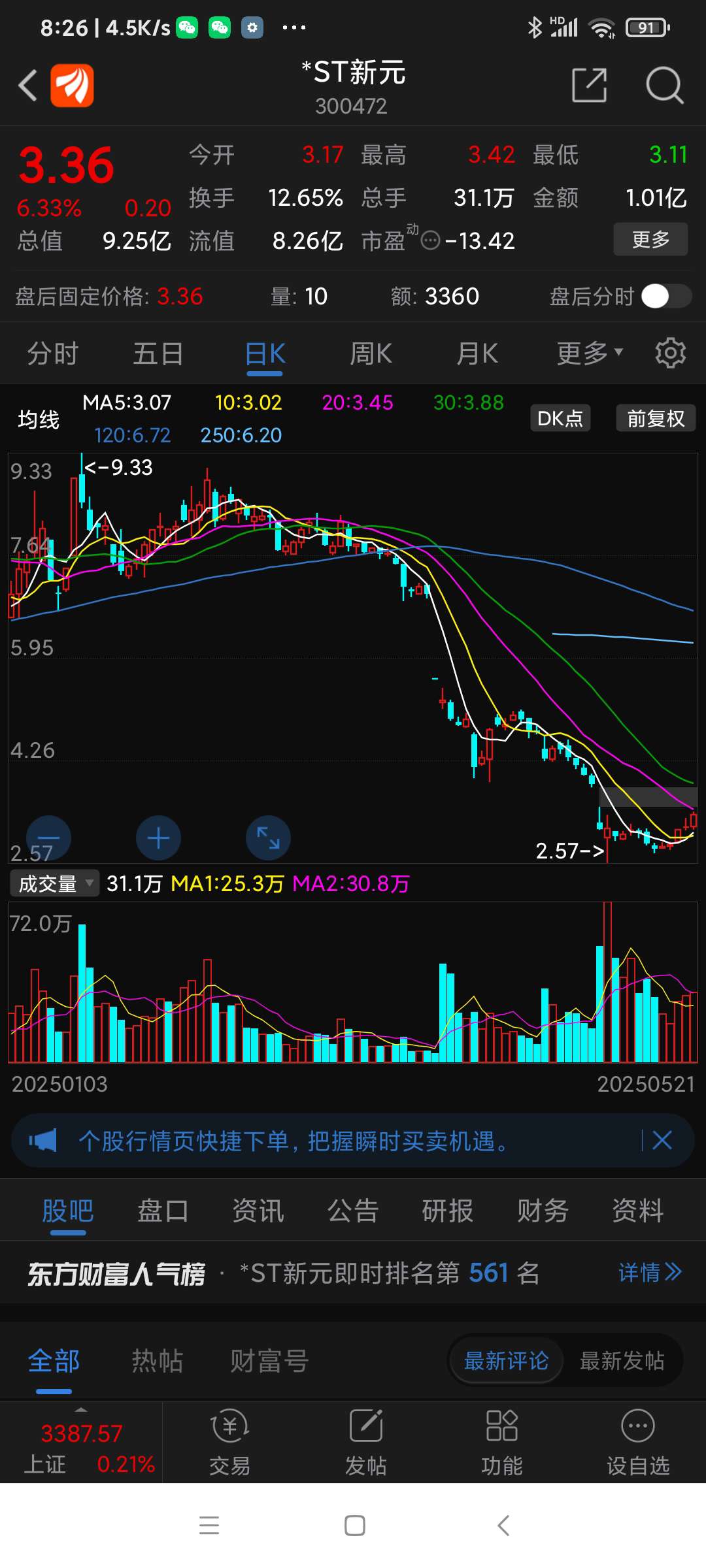Switch to the 五日 chart tab

tap(158, 353)
